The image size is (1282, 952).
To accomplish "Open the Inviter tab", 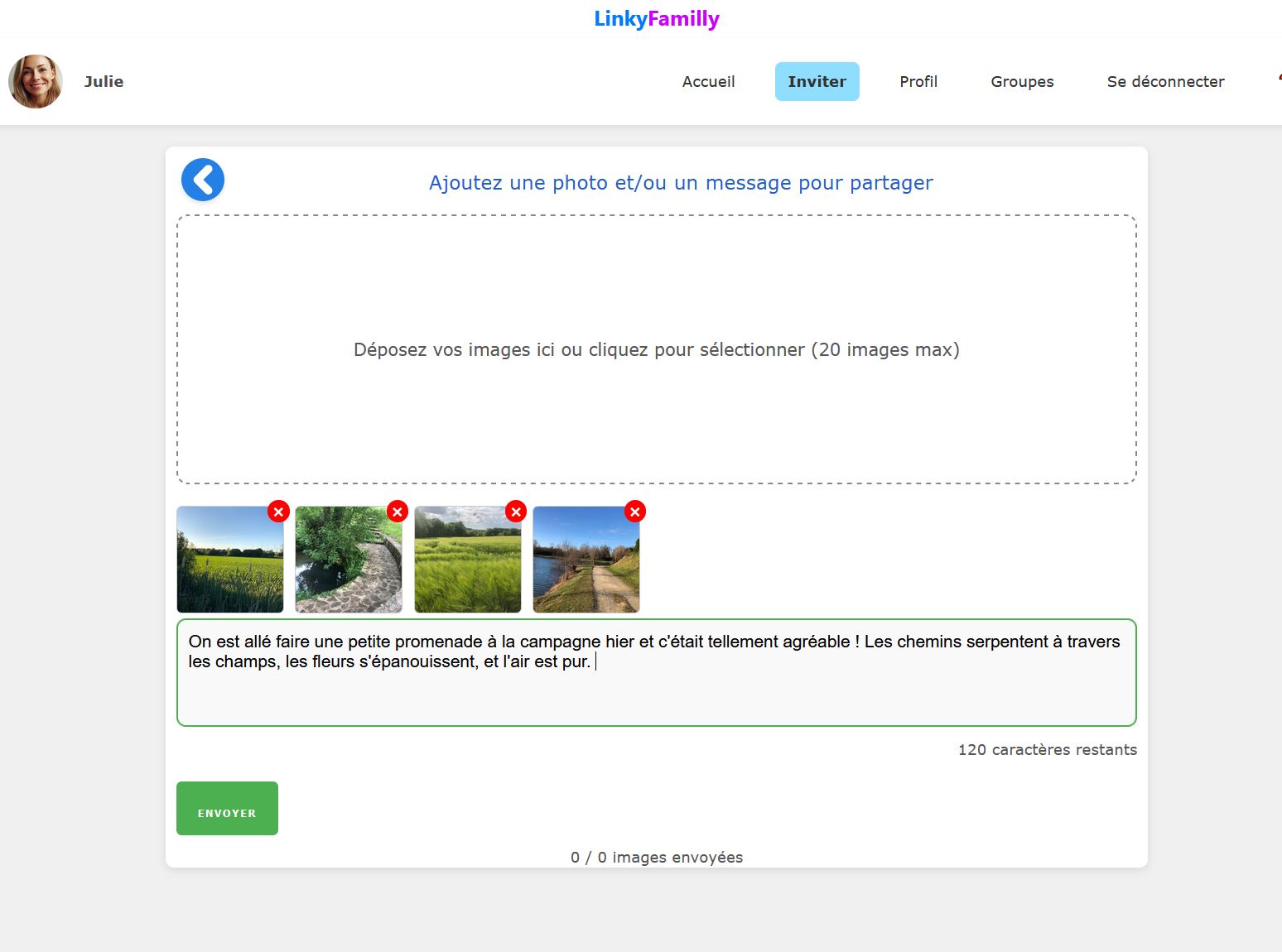I will (817, 82).
